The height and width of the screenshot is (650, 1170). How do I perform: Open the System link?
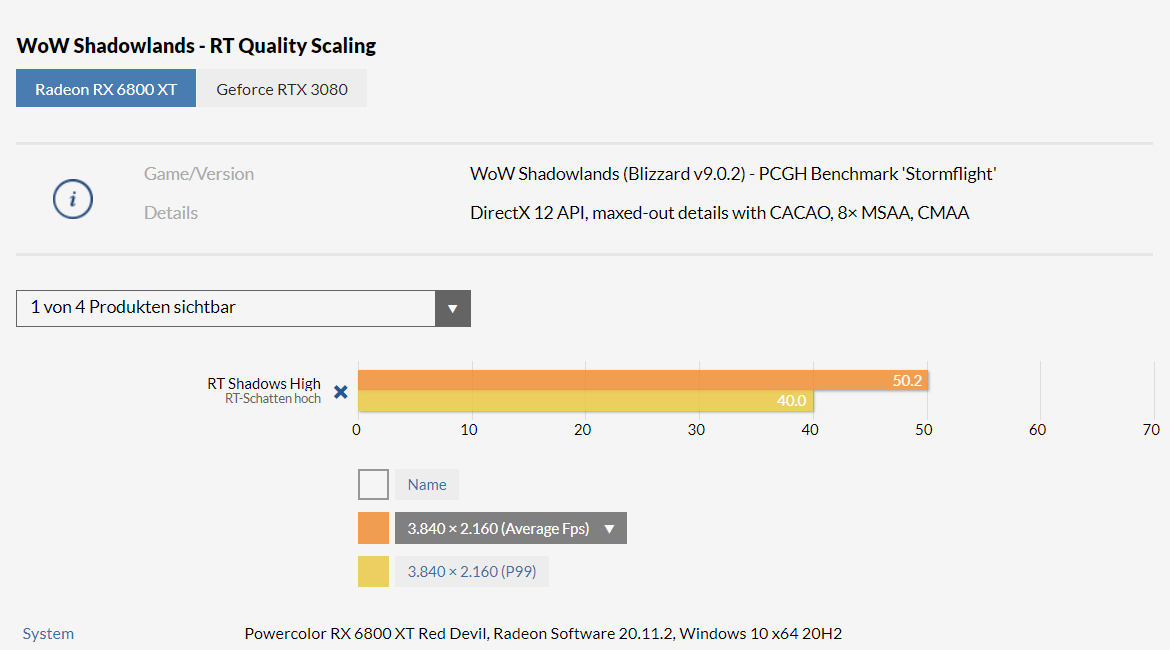click(x=48, y=634)
